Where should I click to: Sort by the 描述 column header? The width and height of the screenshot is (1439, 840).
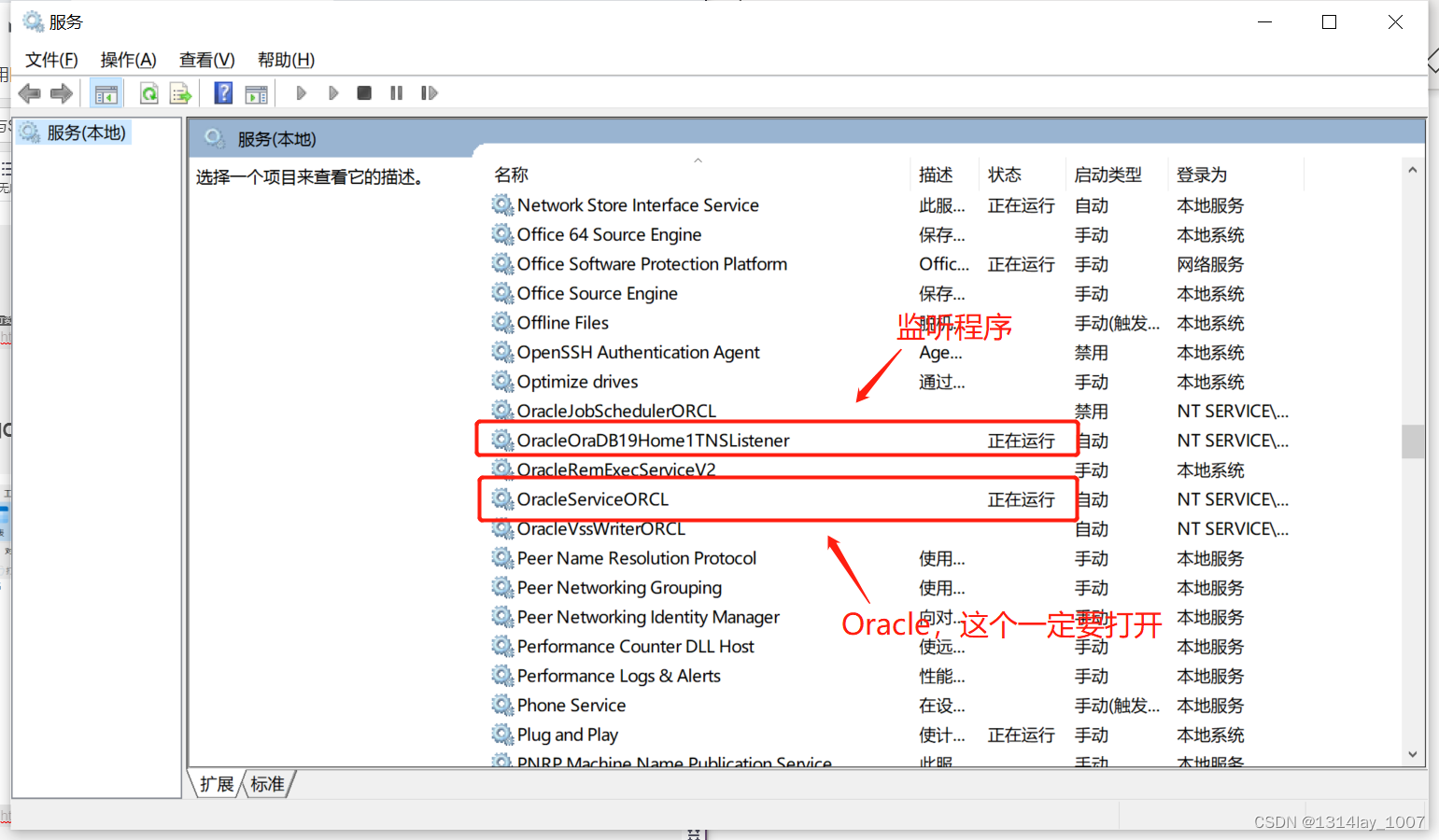tap(936, 175)
